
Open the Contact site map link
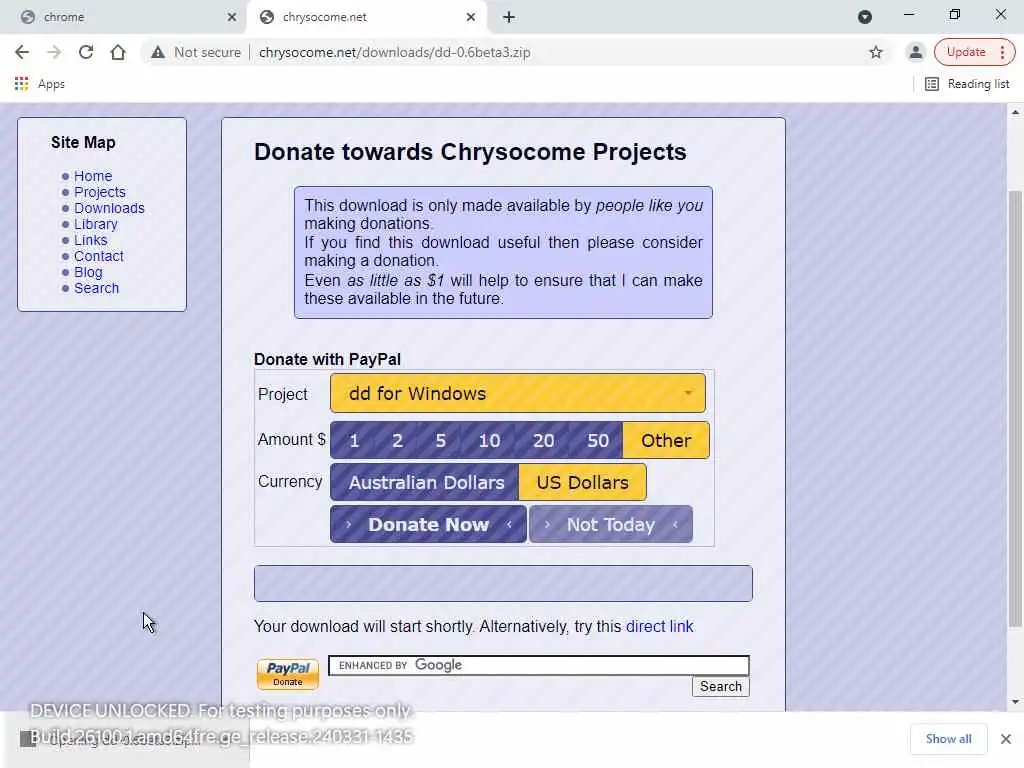[x=99, y=256]
